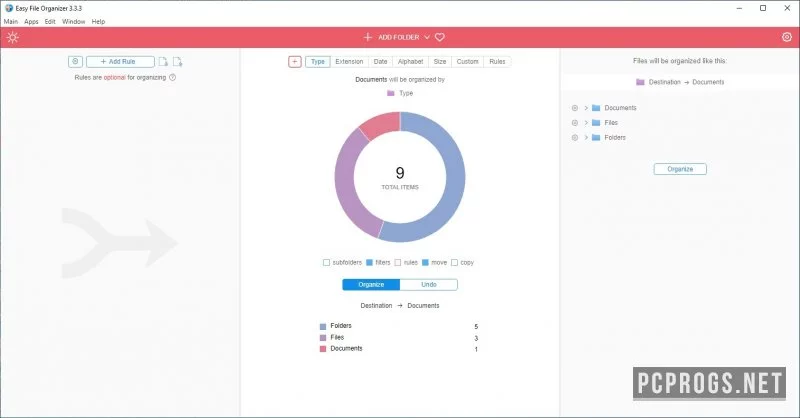Screen dimensions: 800x418
Task: Click 'Files' legend label
Action: tap(337, 337)
